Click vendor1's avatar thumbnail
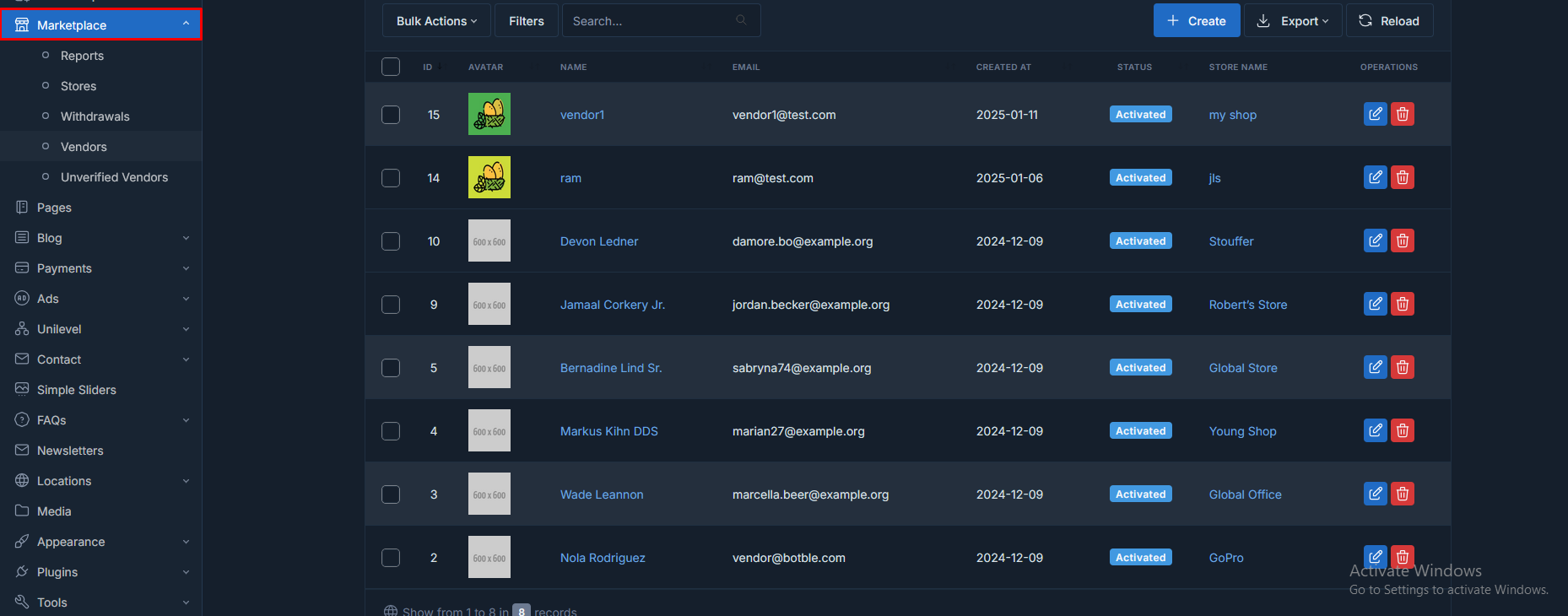 489,114
